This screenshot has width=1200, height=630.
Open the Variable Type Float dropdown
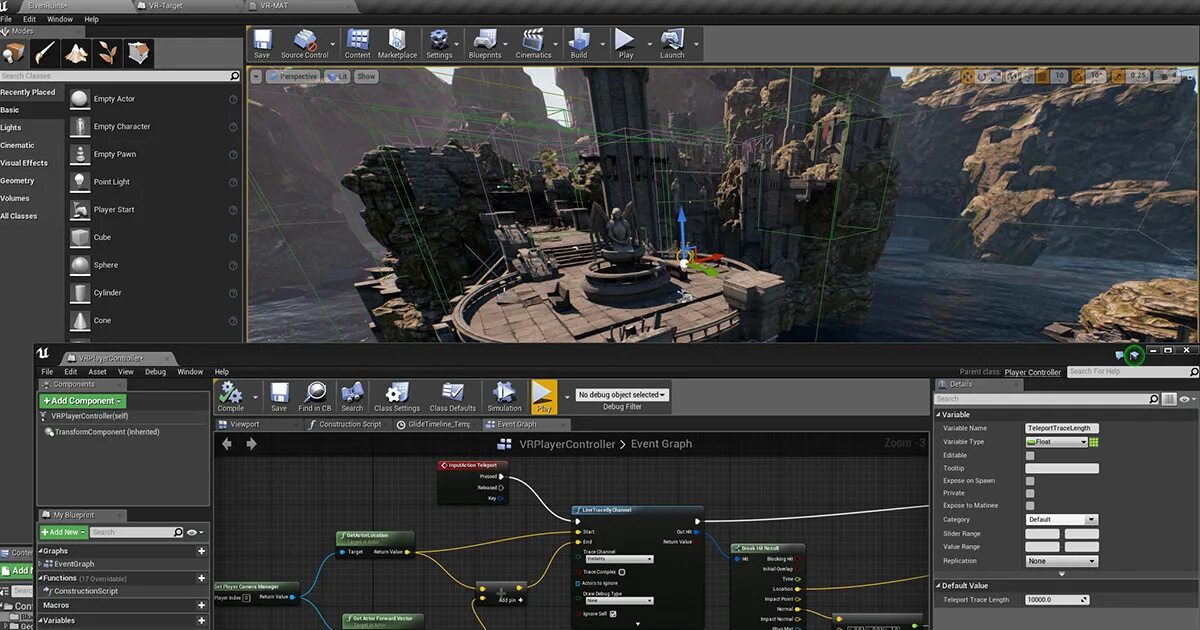click(1057, 442)
